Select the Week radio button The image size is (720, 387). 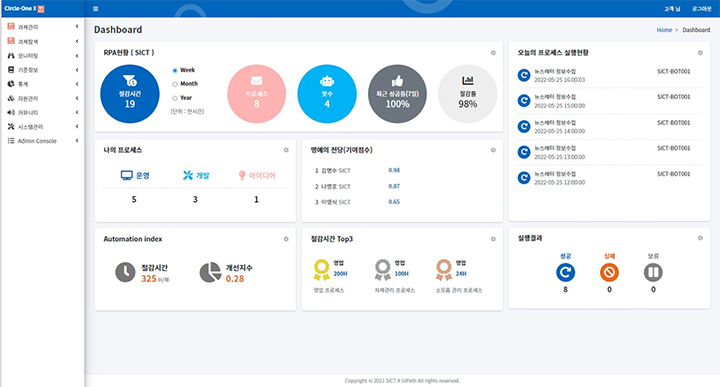pos(175,70)
